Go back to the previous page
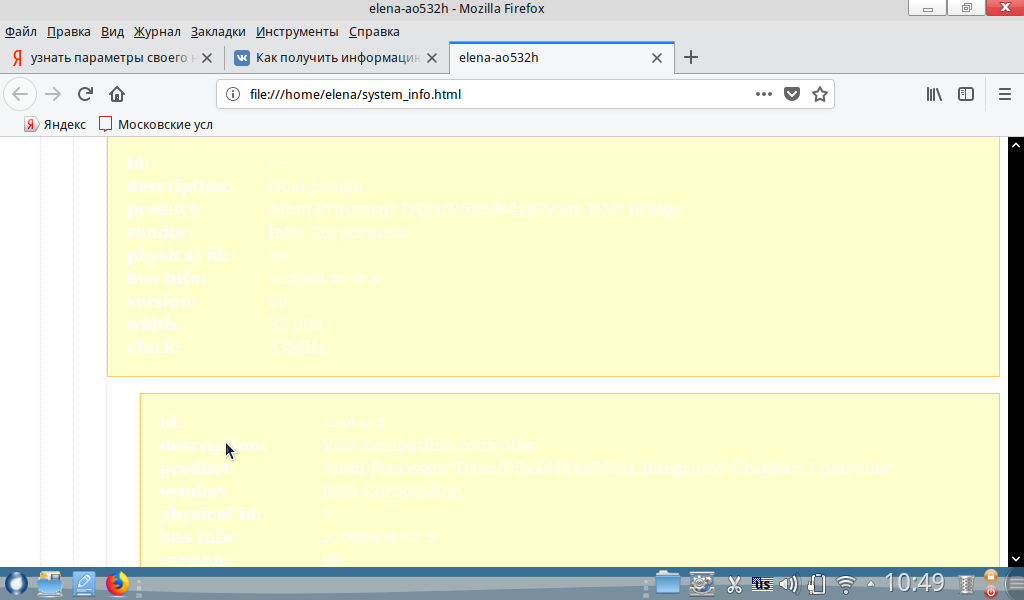The height and width of the screenshot is (600, 1024). pos(20,94)
